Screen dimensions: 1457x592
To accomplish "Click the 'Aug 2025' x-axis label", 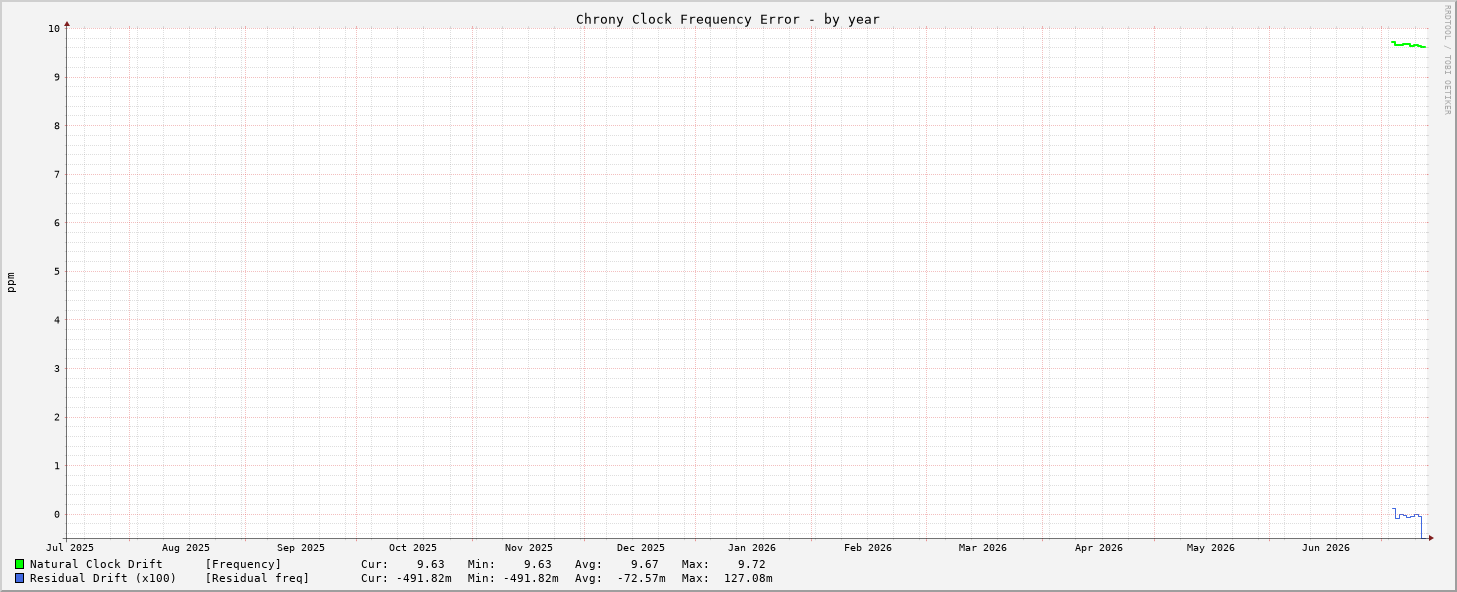I will [186, 548].
